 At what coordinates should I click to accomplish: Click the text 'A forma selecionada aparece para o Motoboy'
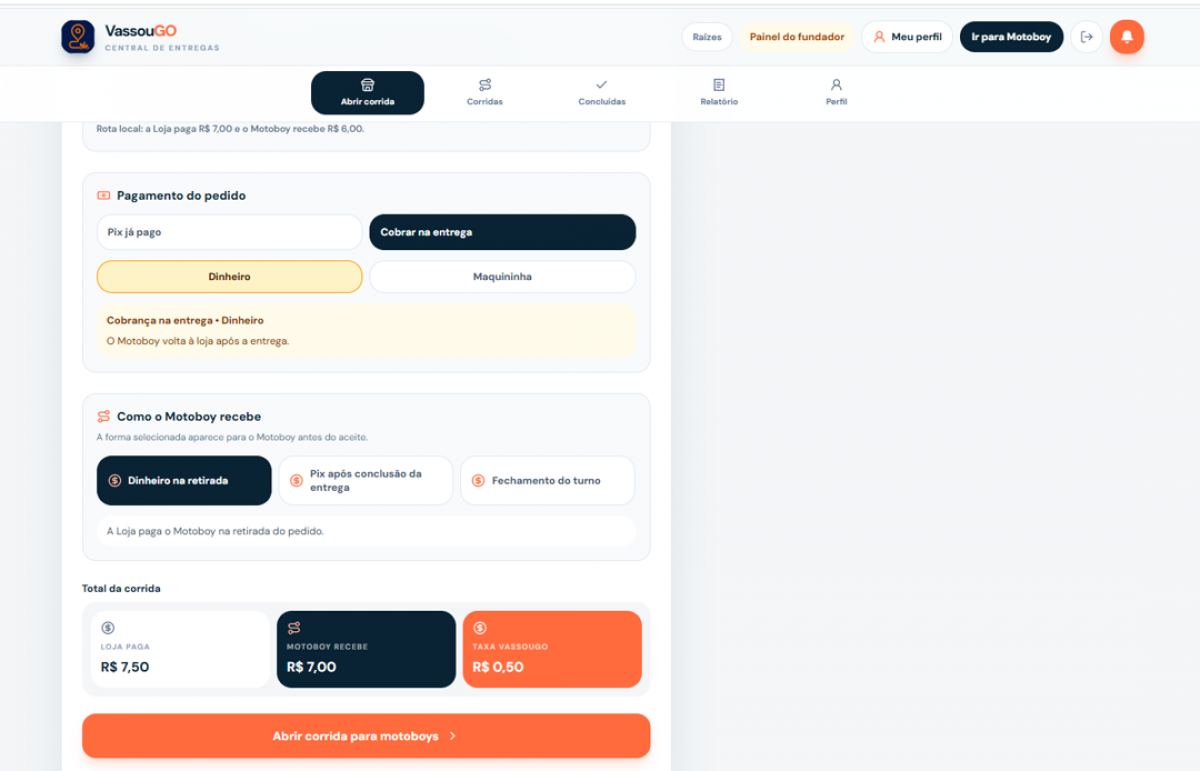coord(203,437)
